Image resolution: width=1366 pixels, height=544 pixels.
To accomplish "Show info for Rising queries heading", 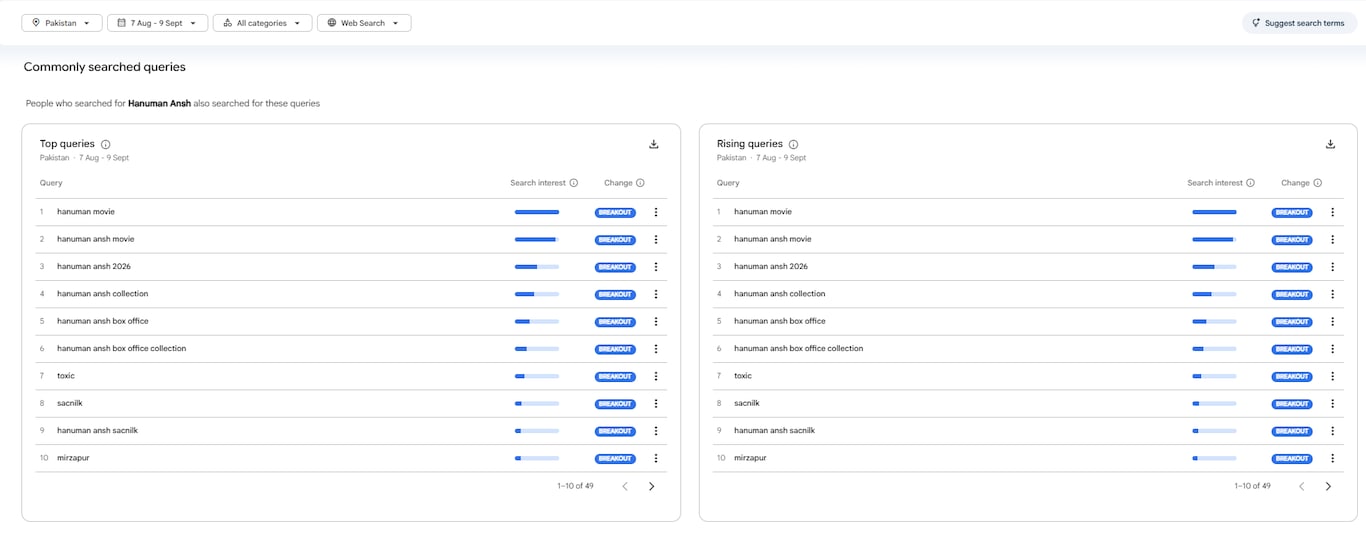I will click(x=794, y=145).
